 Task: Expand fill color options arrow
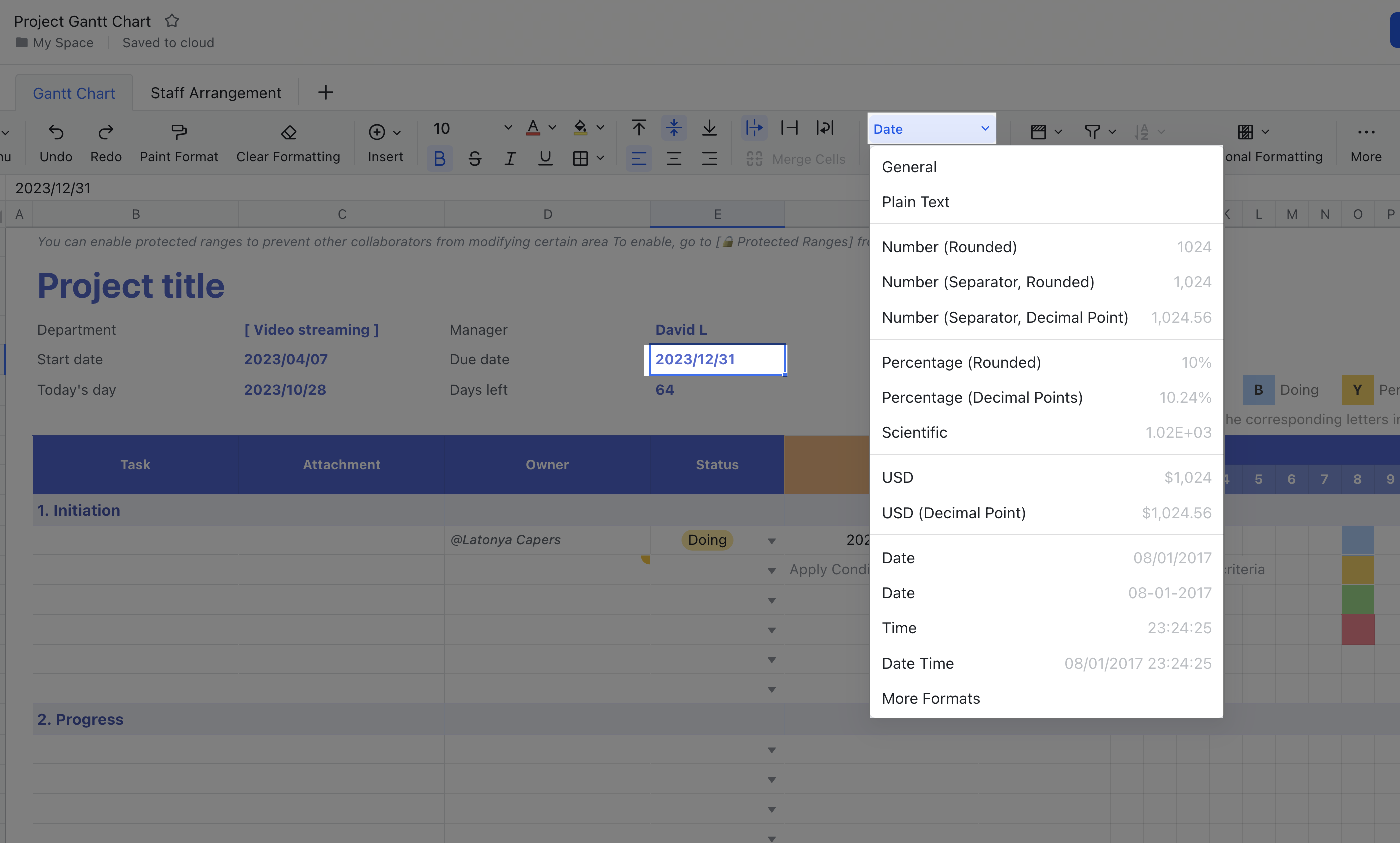point(600,128)
